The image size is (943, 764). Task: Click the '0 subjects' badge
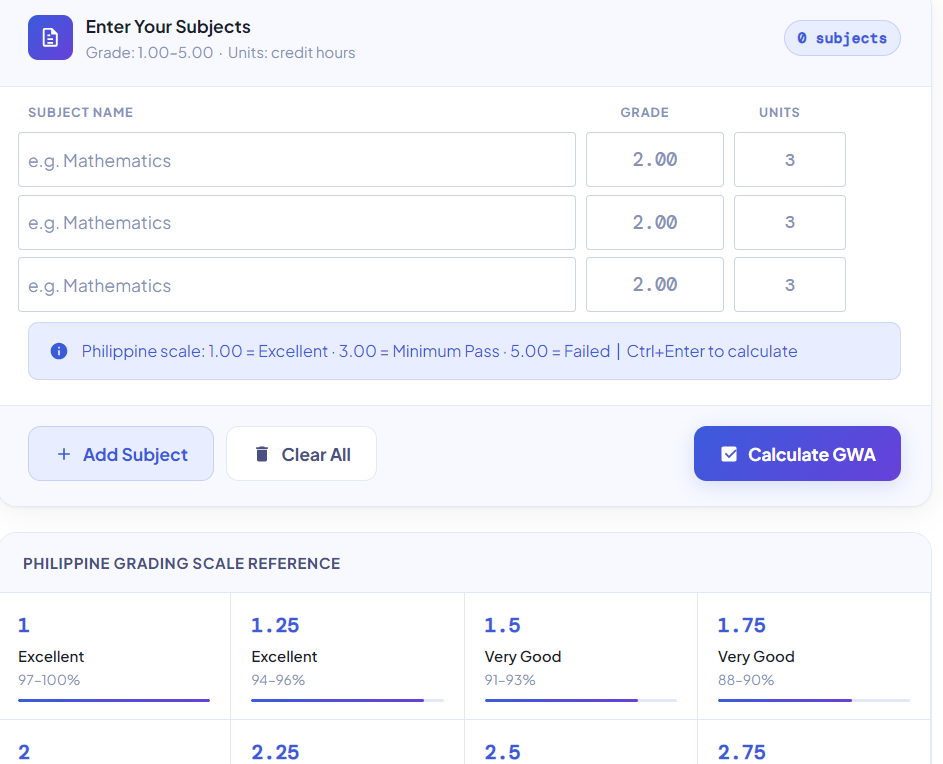click(842, 37)
